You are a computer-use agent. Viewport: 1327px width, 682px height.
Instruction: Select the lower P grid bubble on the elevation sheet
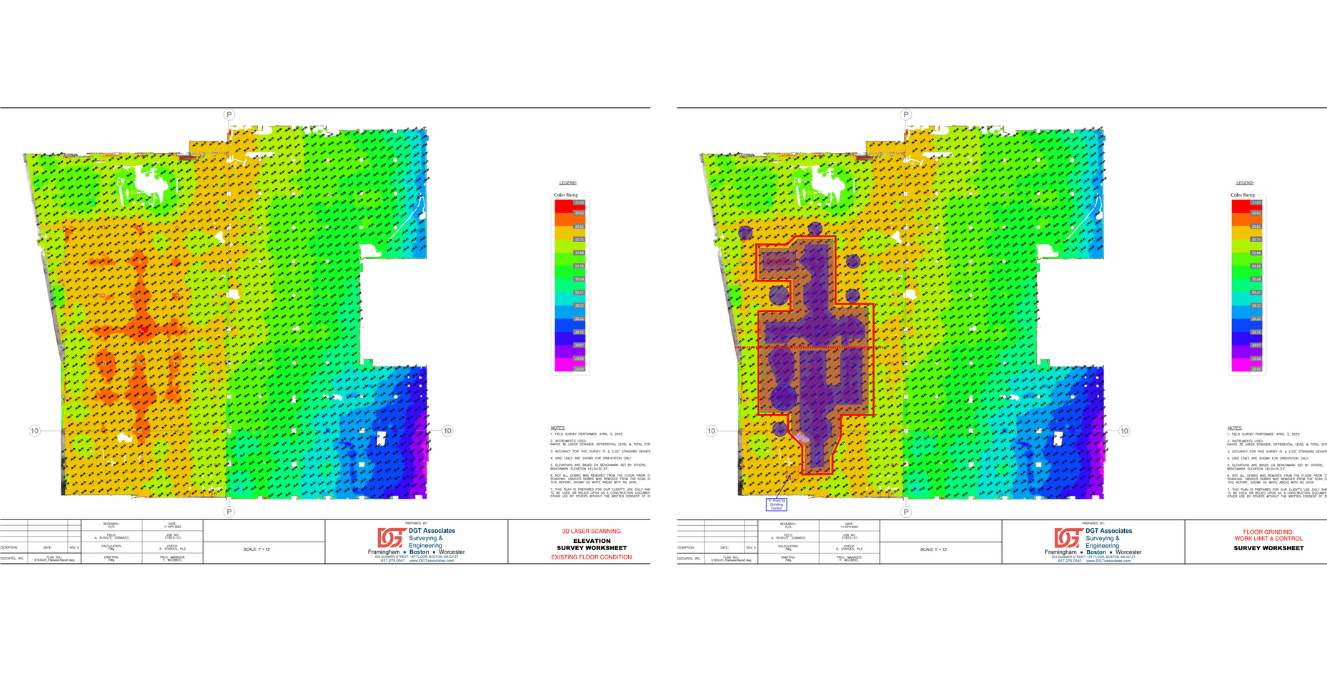click(229, 512)
